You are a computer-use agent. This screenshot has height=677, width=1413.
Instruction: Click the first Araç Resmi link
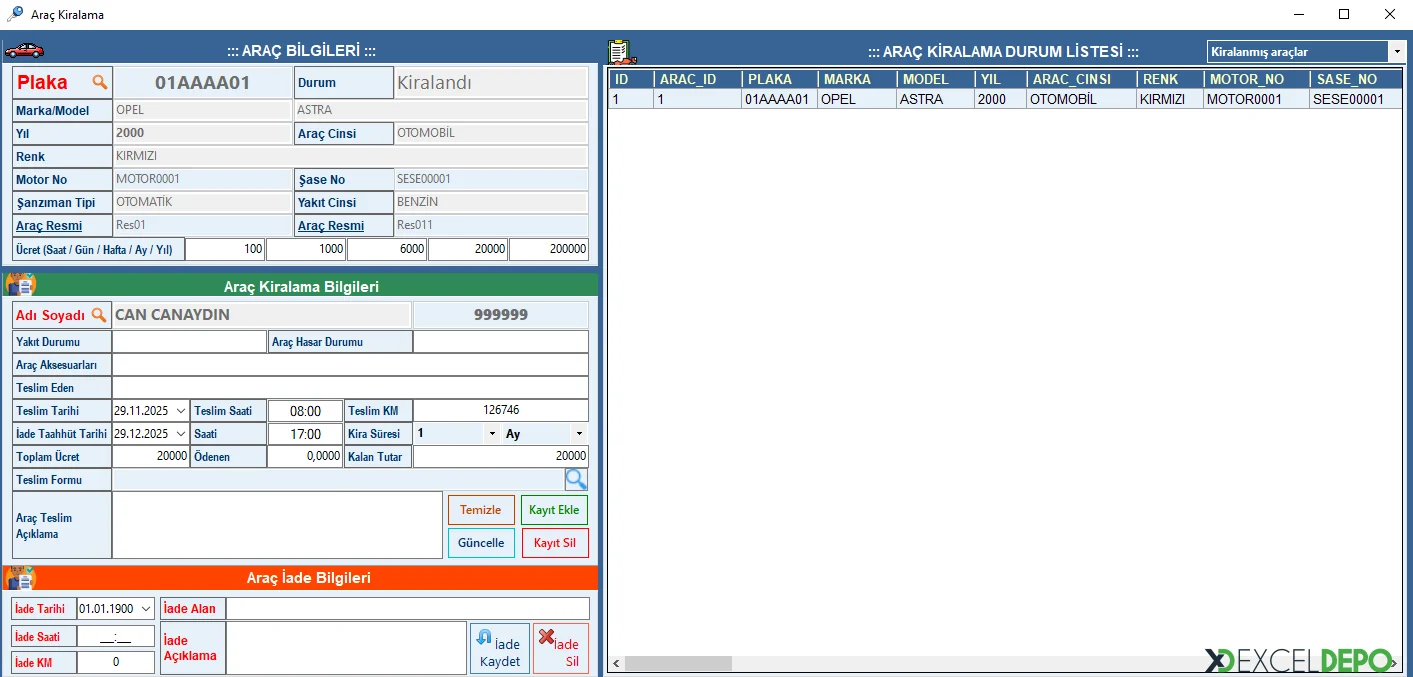49,226
